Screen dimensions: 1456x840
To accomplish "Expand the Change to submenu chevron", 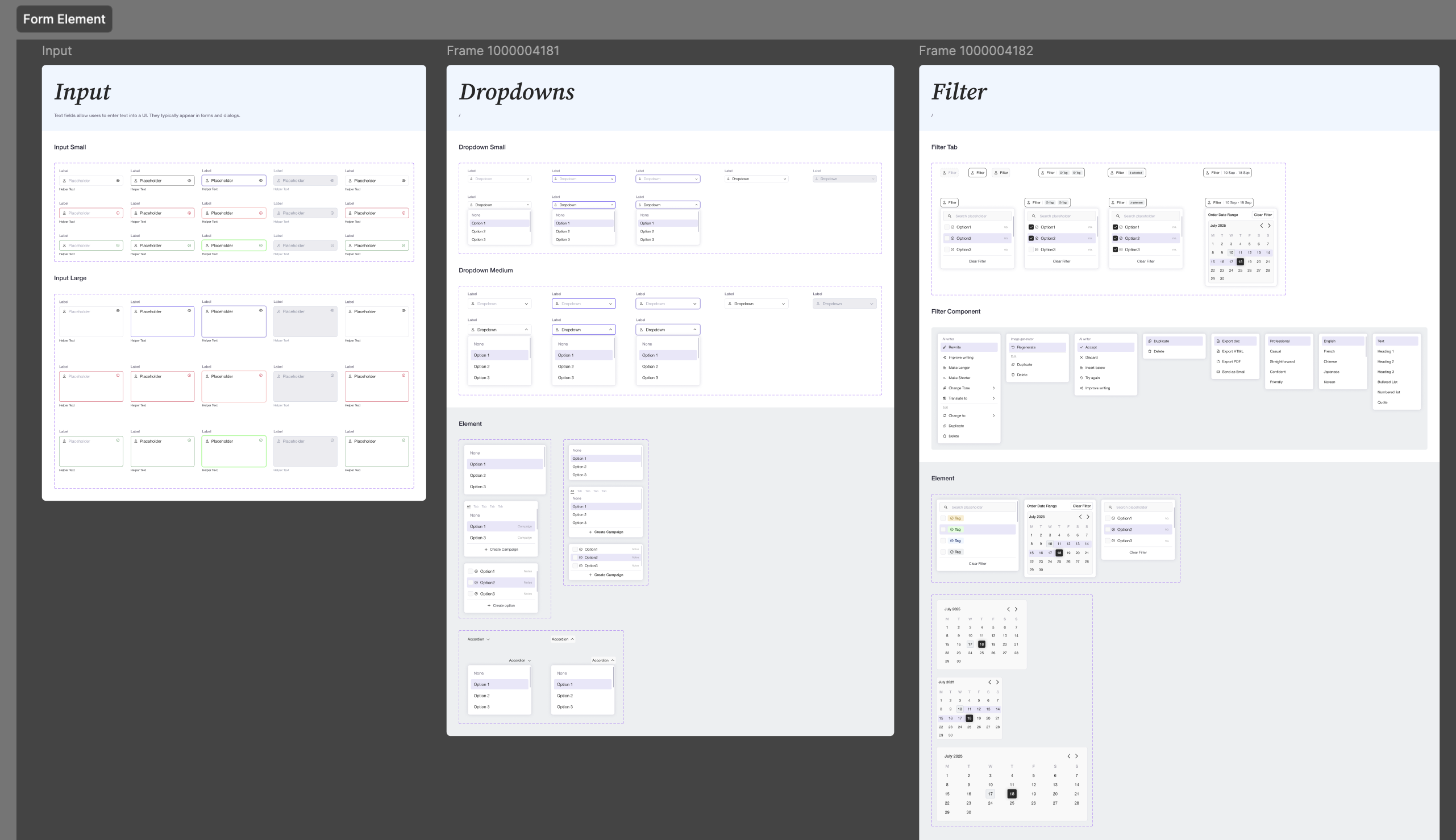I will [993, 415].
